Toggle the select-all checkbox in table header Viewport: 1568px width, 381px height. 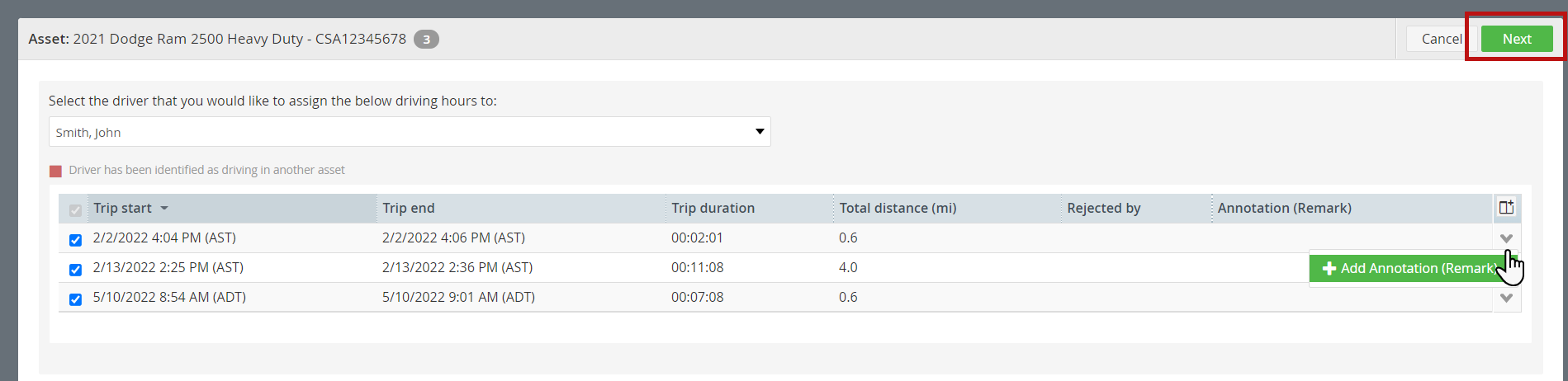click(x=75, y=209)
